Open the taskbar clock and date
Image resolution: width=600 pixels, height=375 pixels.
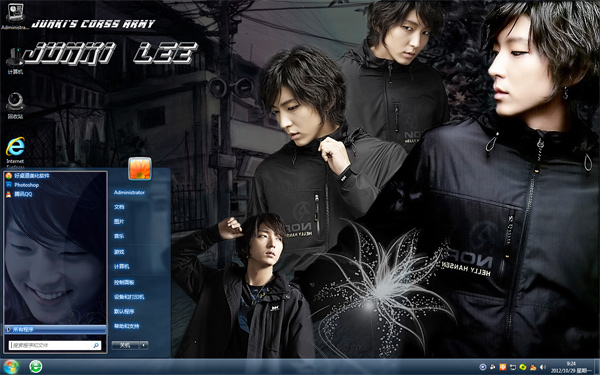[571, 367]
